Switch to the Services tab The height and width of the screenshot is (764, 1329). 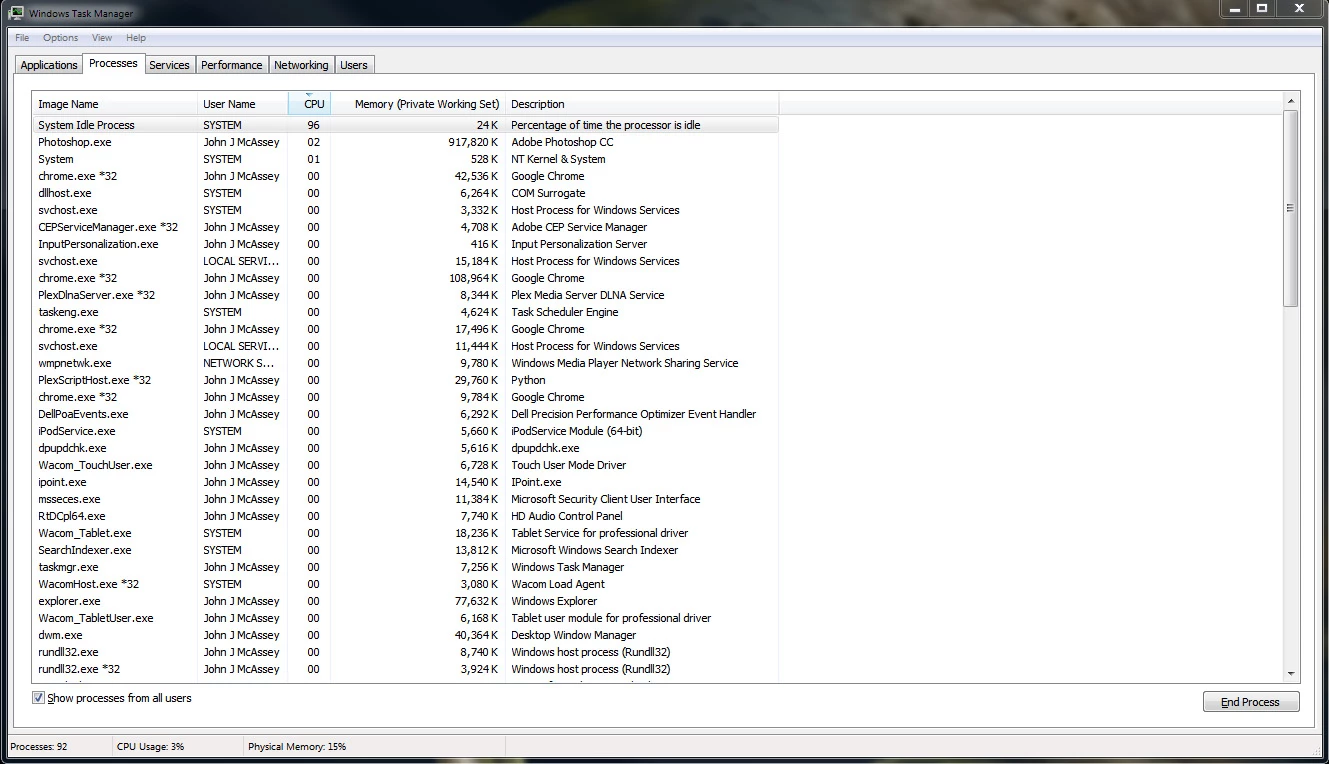(169, 65)
